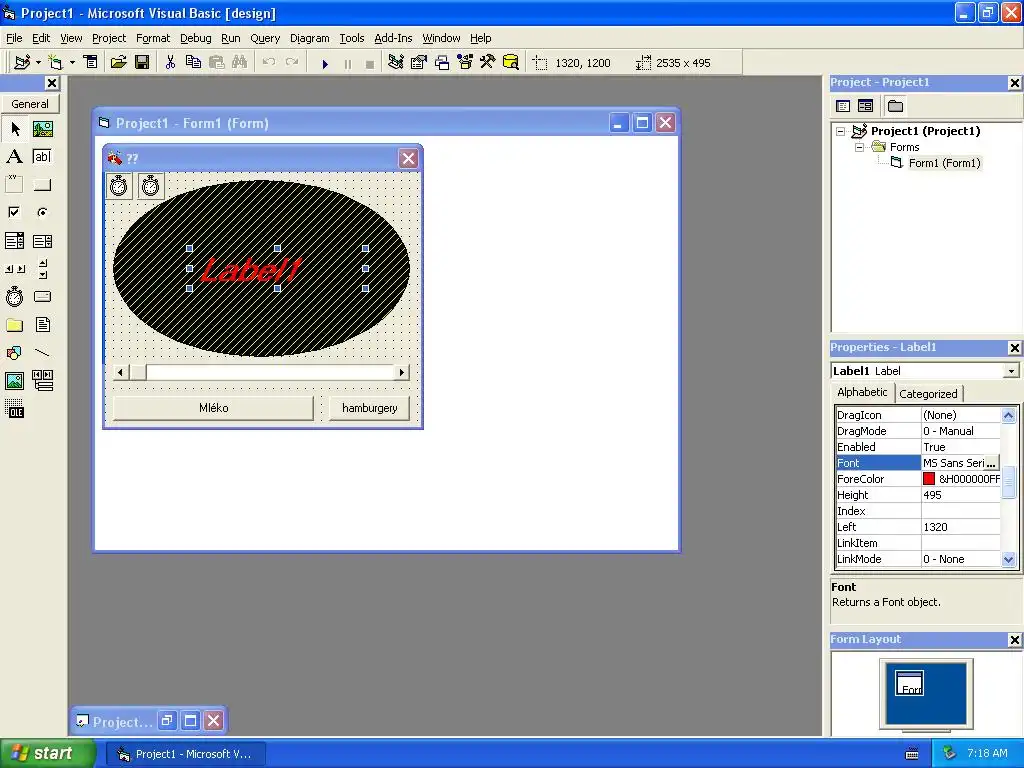1024x768 pixels.
Task: Select the Frame tool in toolbox
Action: (14, 185)
